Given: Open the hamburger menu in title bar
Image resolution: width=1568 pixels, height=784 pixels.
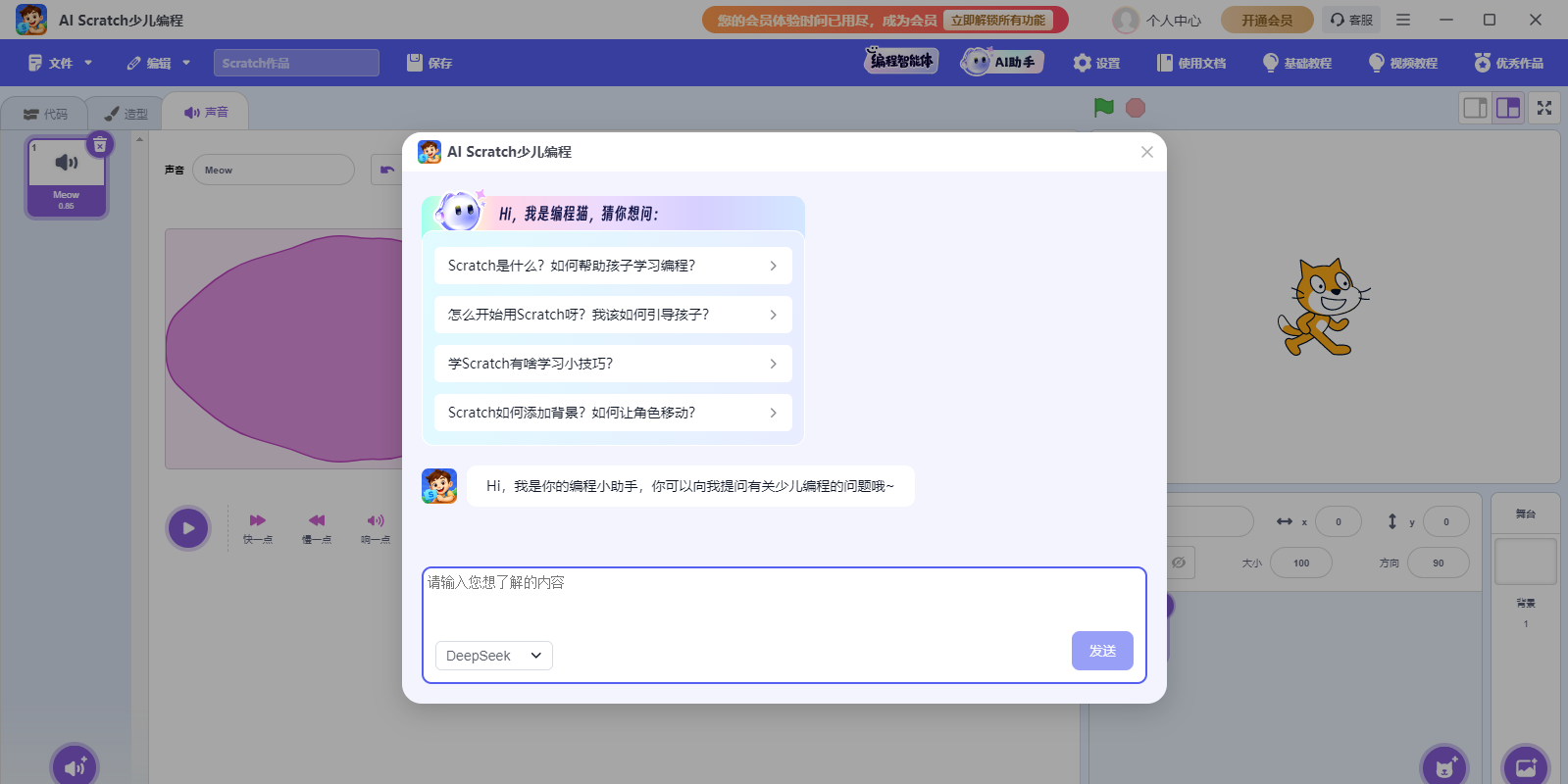Looking at the screenshot, I should (x=1403, y=20).
